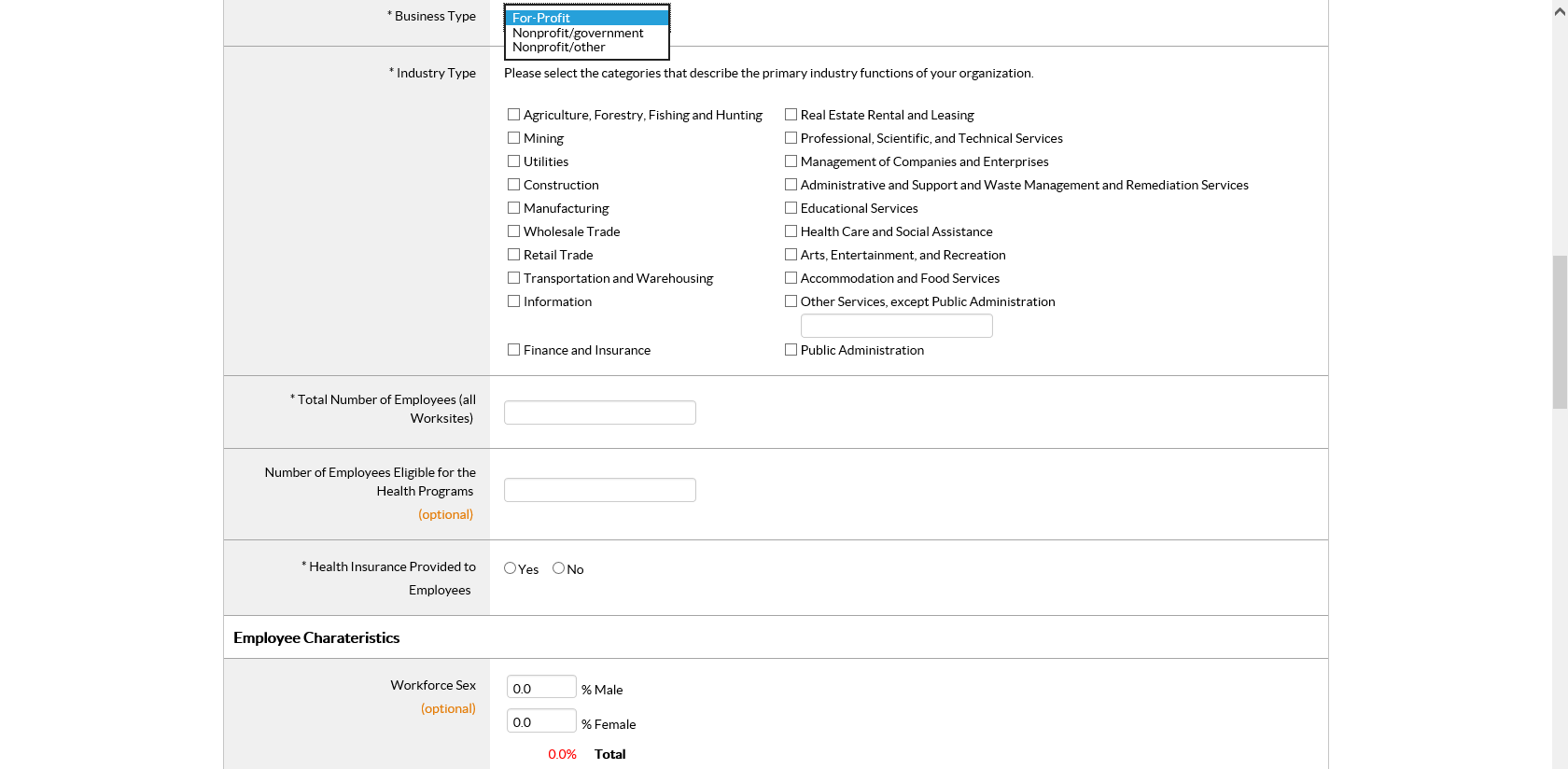
Task: Click the scrollbar up arrow
Action: click(x=1560, y=11)
